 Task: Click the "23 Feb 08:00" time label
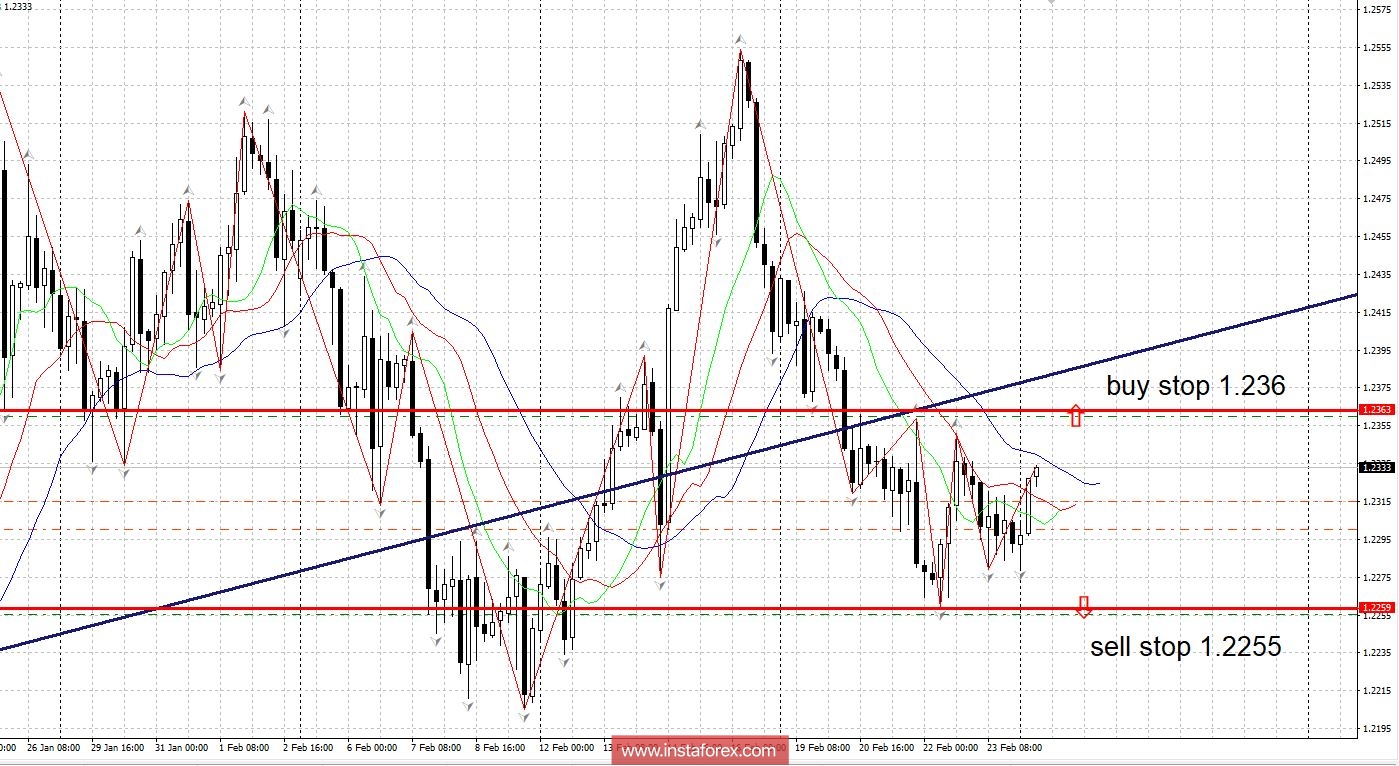pyautogui.click(x=1015, y=747)
